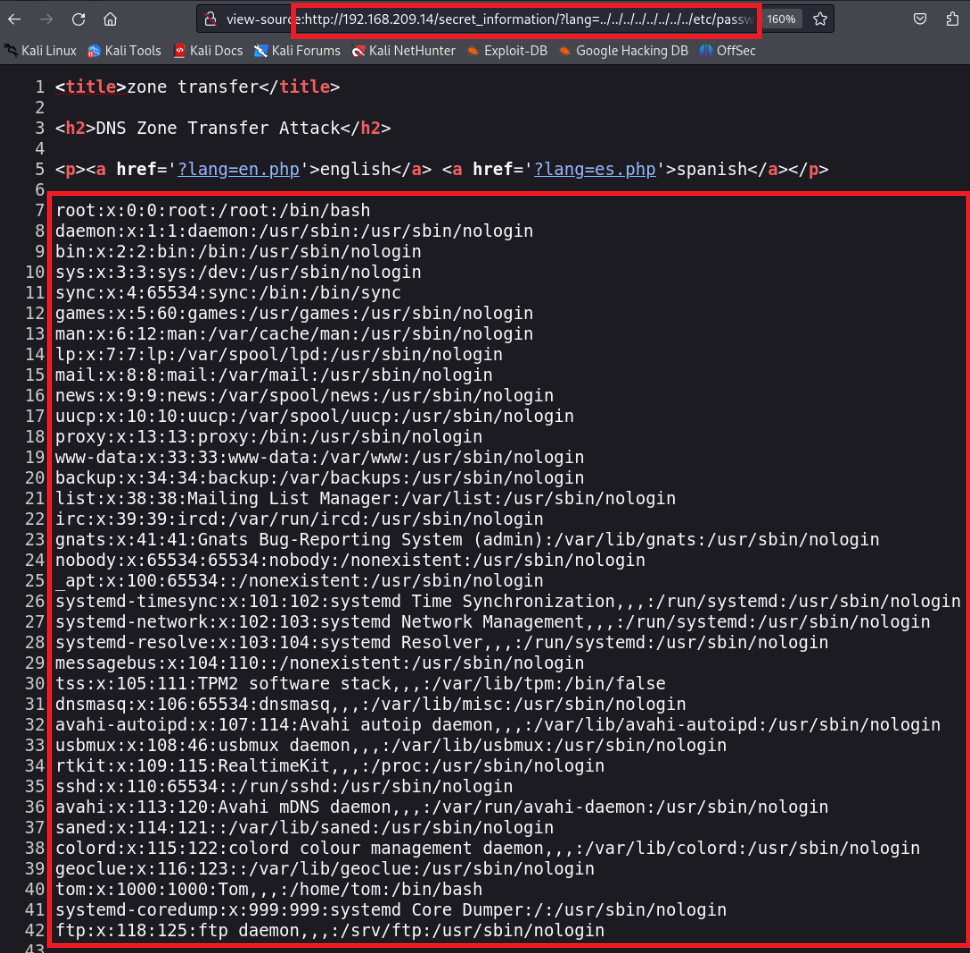Click the avahi-autoipd line
The image size is (970, 953).
pos(497,724)
